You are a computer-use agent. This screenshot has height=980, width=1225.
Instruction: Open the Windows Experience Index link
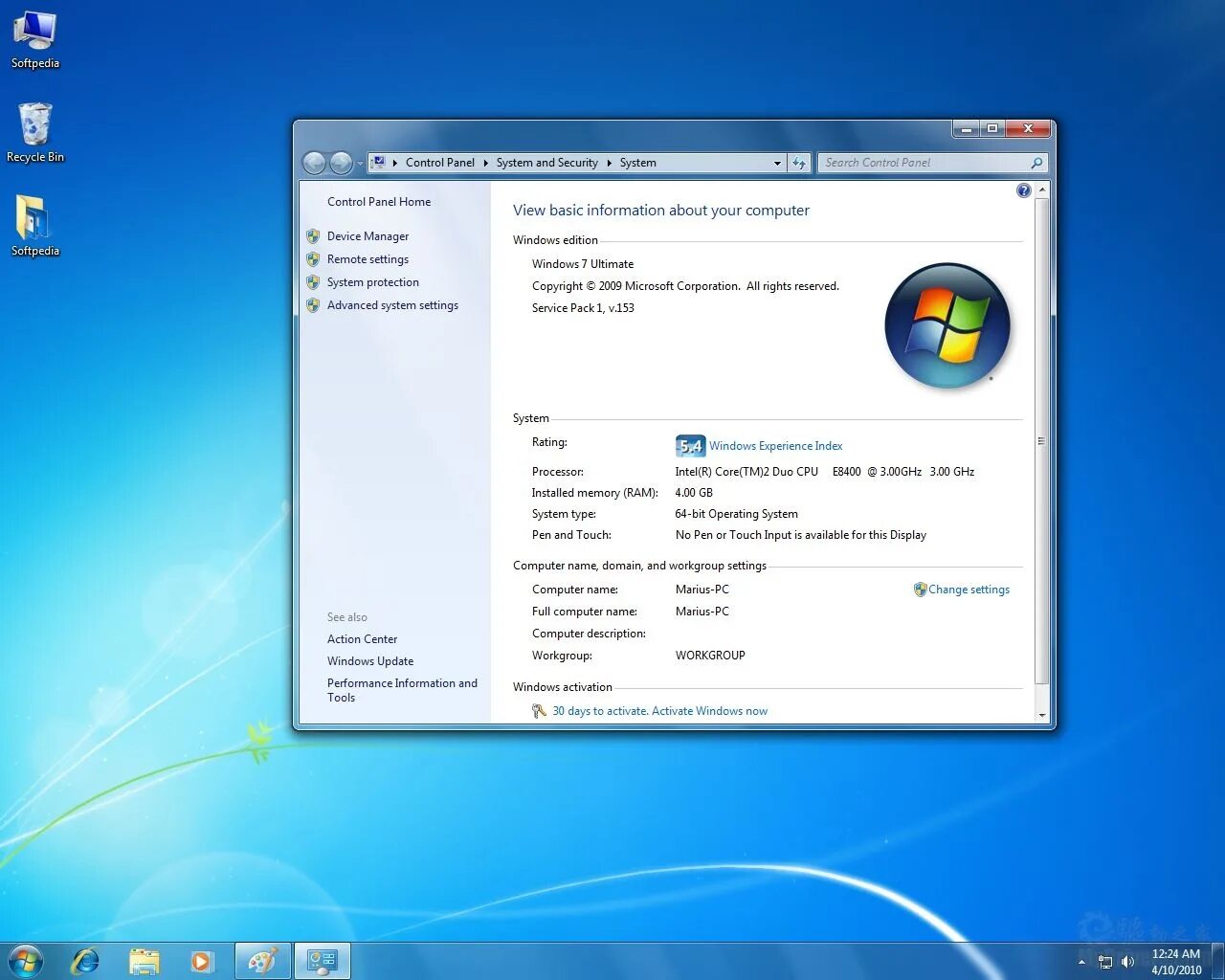pos(775,446)
